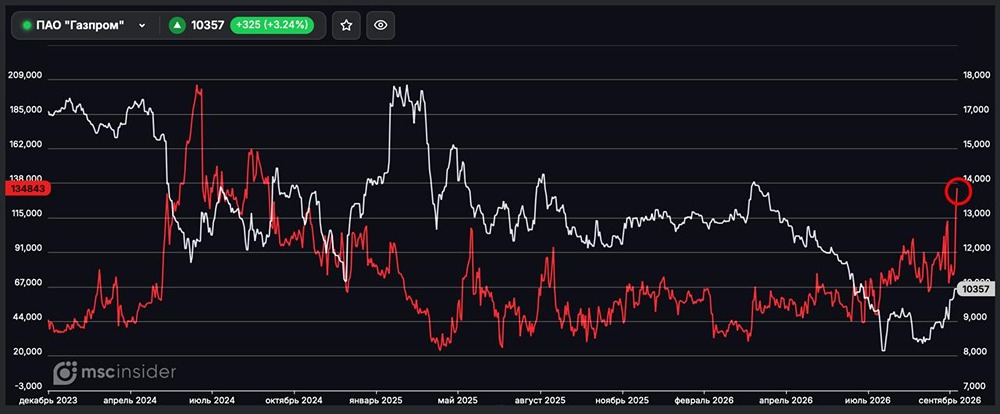This screenshot has width=1000, height=414.
Task: Select the июль 2024 date label
Action: click(212, 401)
